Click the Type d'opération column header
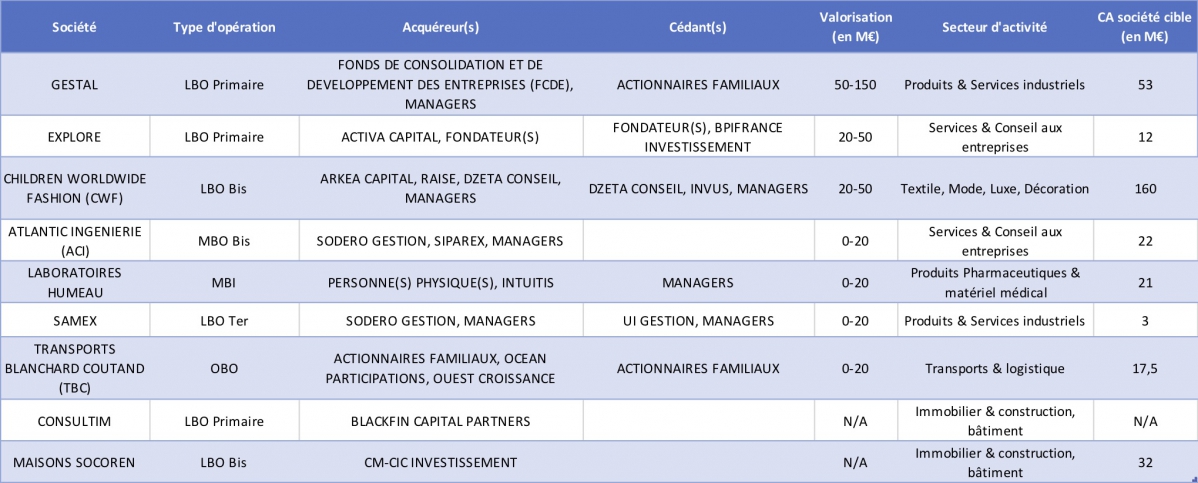 224,27
